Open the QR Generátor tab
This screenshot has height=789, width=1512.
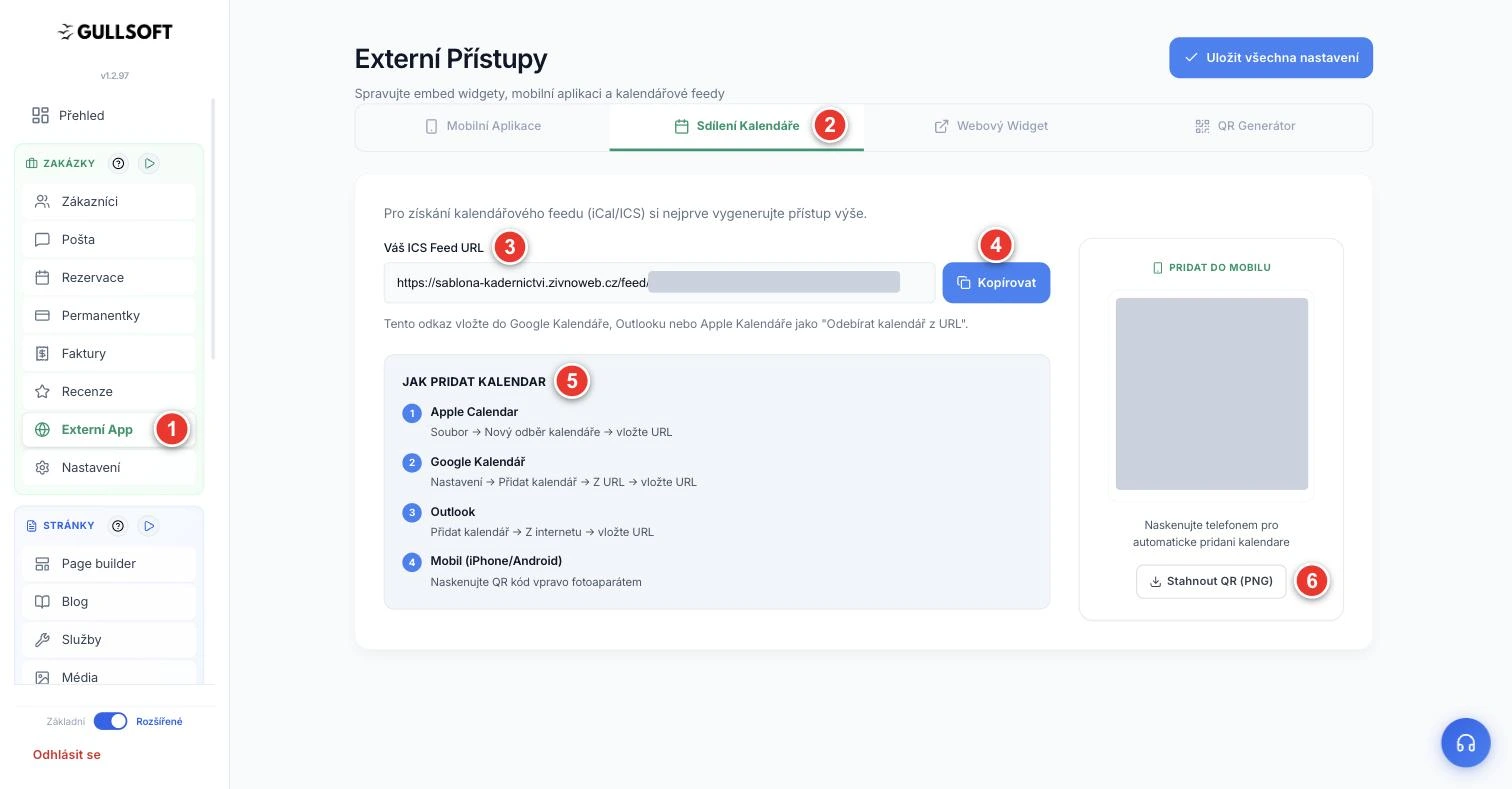(1245, 126)
